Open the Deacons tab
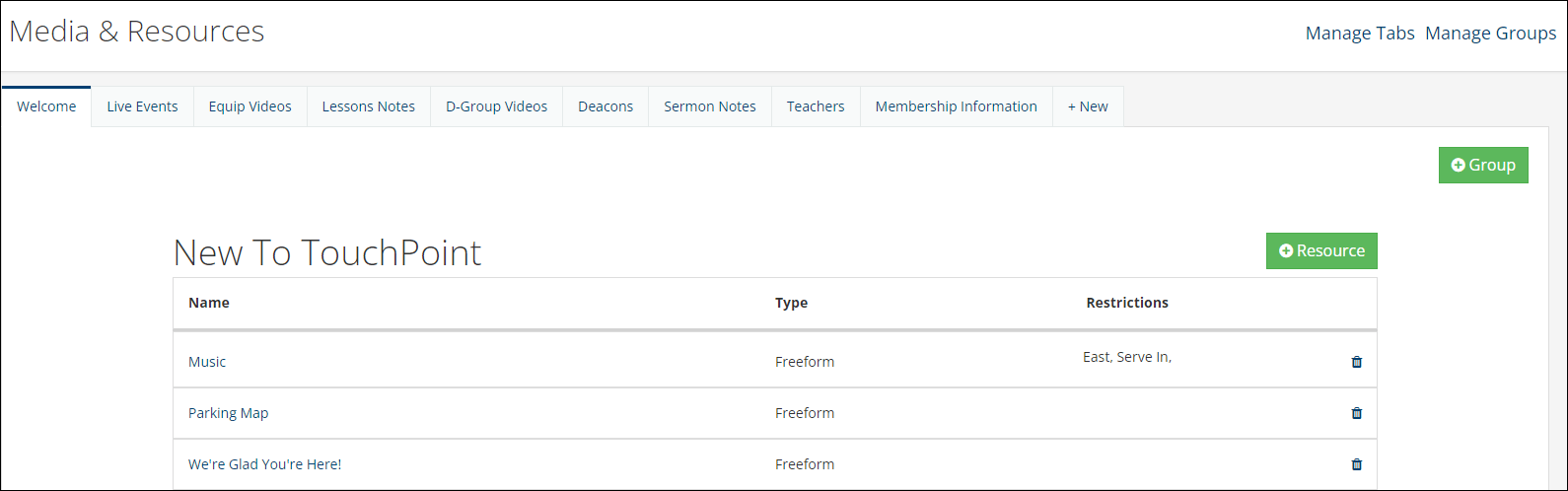This screenshot has width=1568, height=491. point(606,106)
